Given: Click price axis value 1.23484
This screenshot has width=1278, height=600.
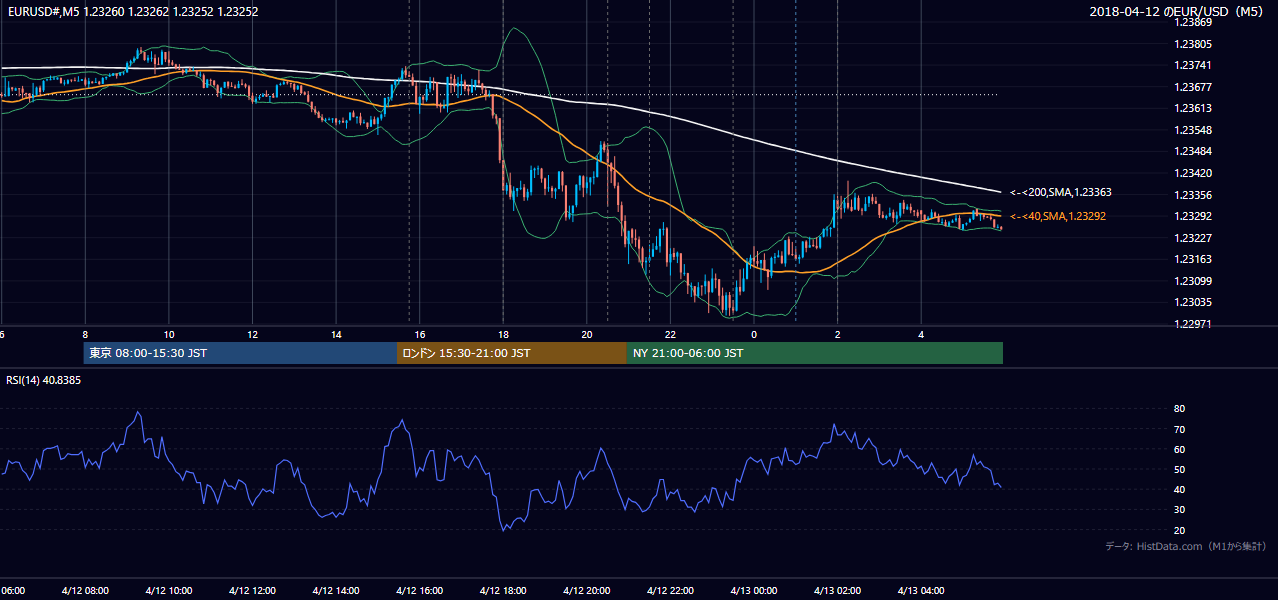Looking at the screenshot, I should [x=1192, y=151].
